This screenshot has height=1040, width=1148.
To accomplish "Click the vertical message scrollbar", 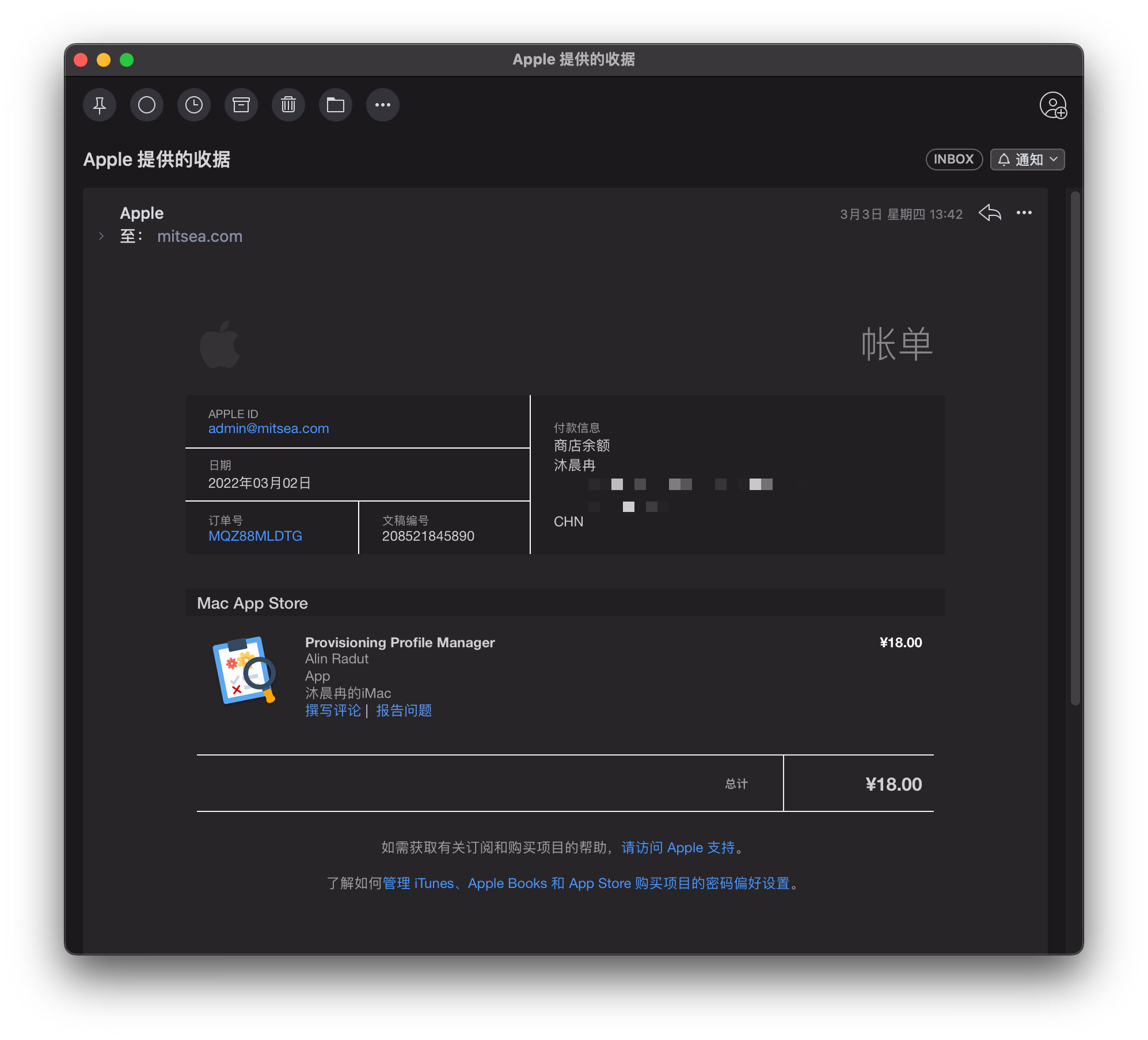I will pyautogui.click(x=1075, y=449).
